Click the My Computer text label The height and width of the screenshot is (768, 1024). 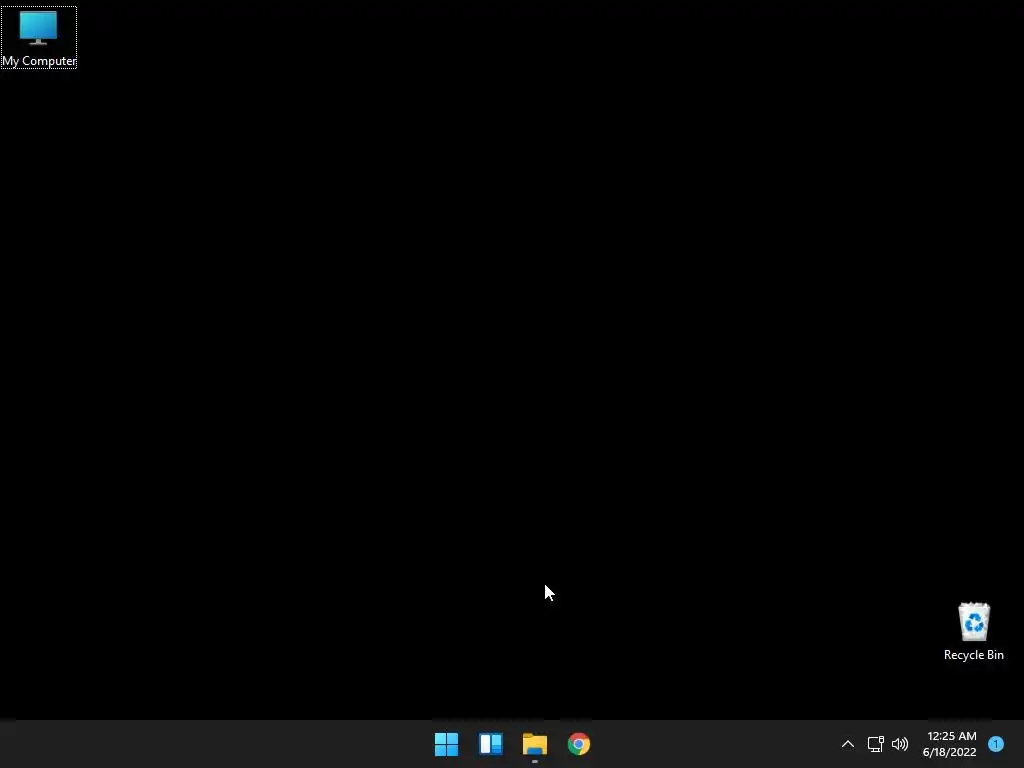pos(39,61)
